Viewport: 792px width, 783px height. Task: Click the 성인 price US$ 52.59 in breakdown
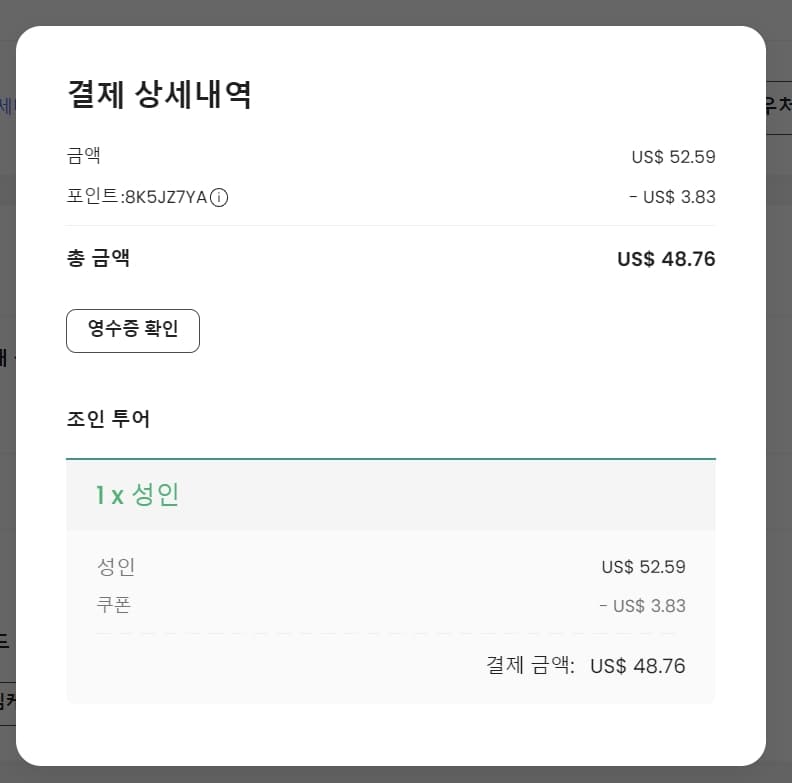coord(643,567)
